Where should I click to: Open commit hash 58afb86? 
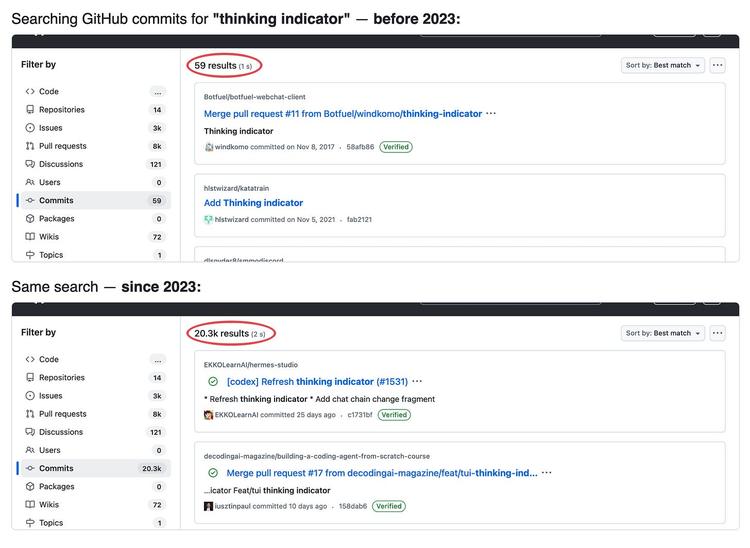(360, 147)
